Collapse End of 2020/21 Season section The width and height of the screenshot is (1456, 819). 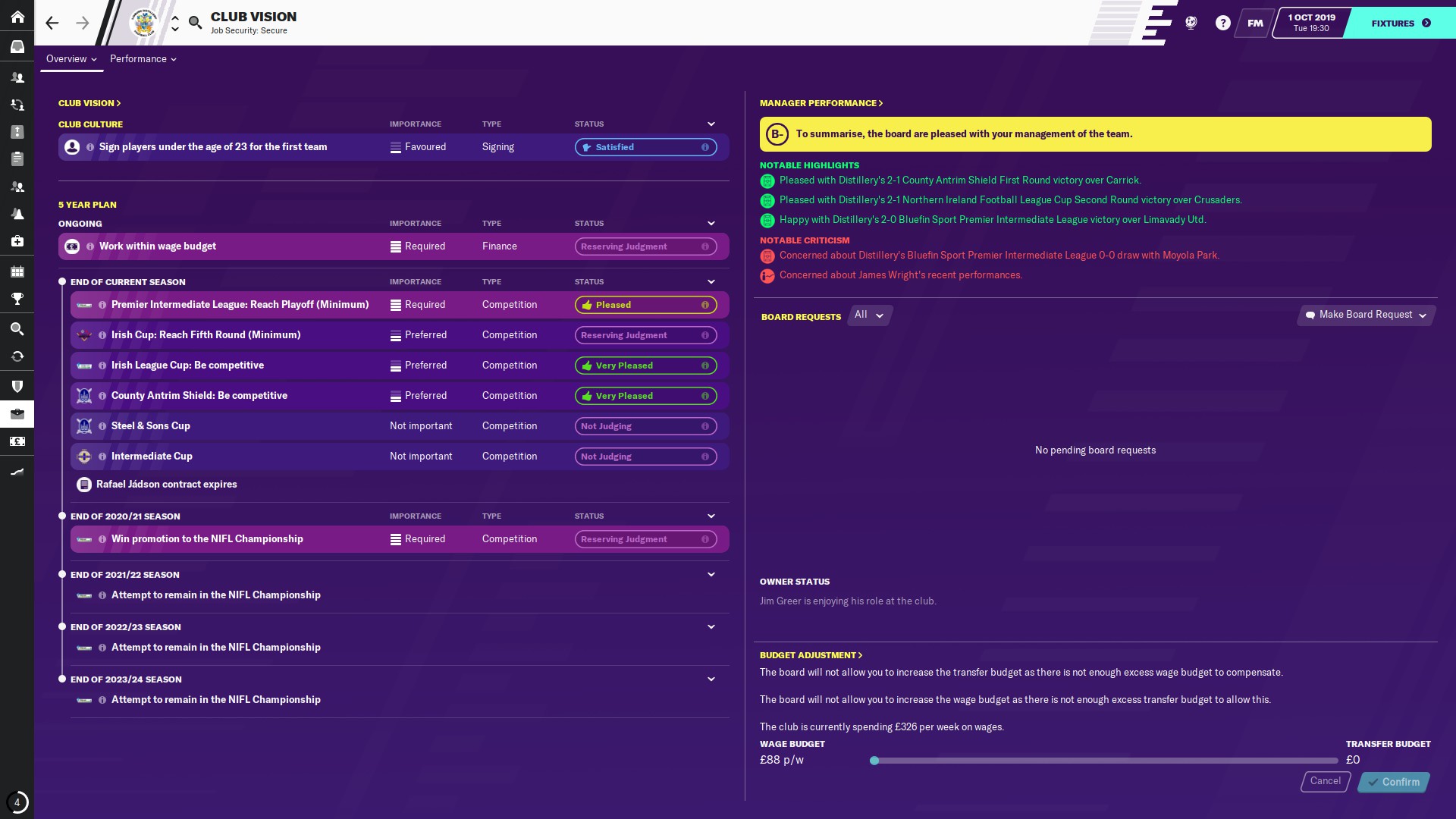[x=711, y=516]
